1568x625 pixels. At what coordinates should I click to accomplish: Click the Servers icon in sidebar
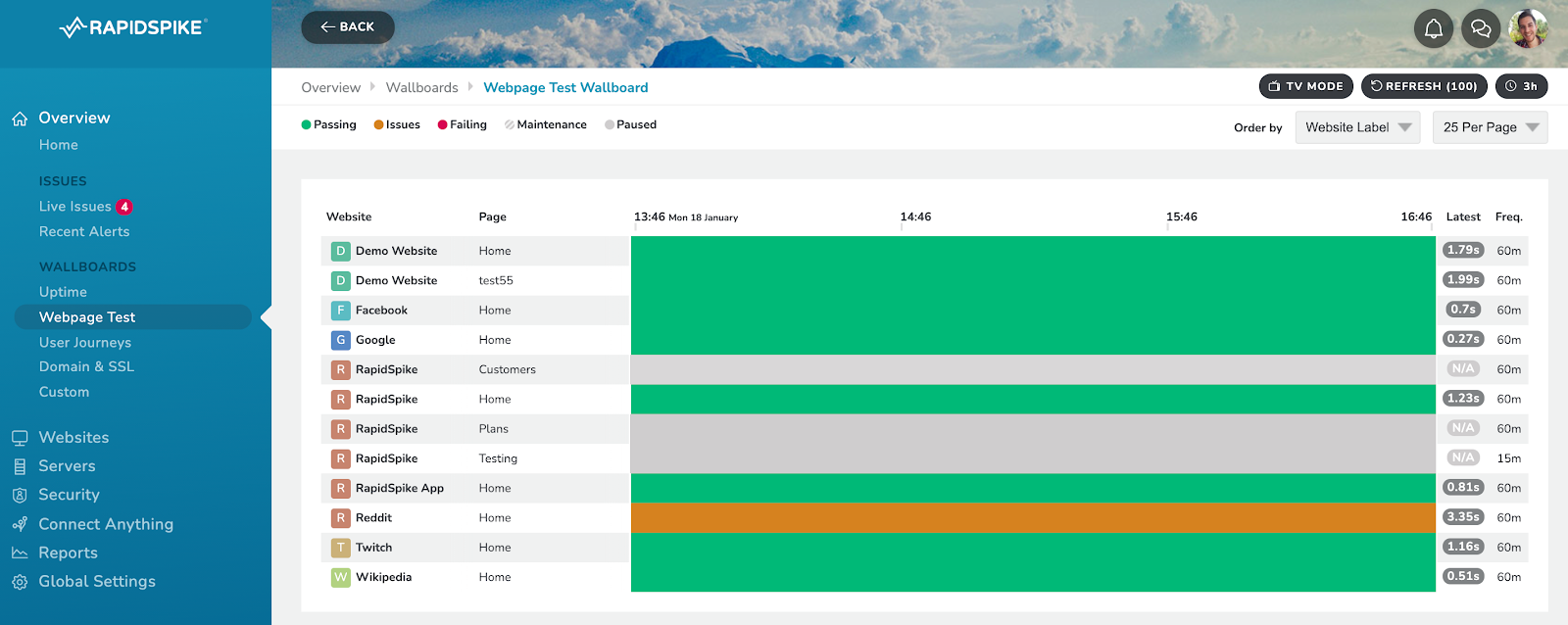[20, 466]
